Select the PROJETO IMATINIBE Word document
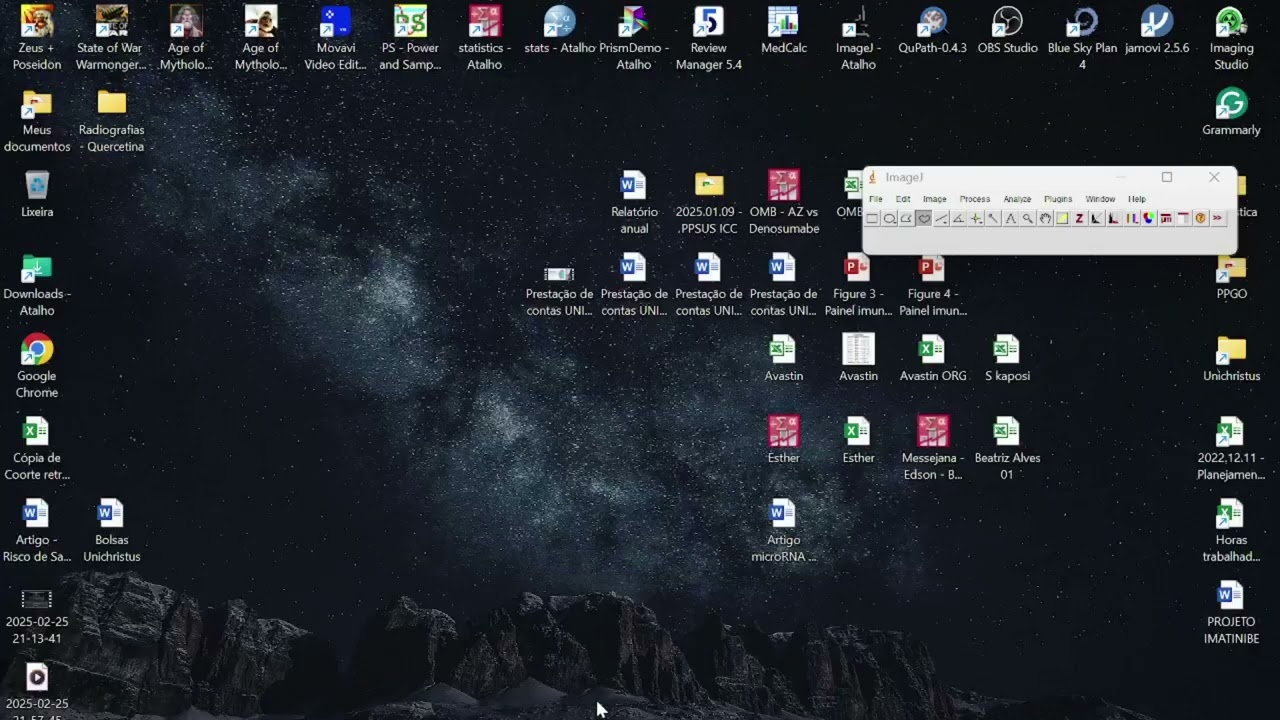Screen dimensions: 1280x720 click(1231, 612)
